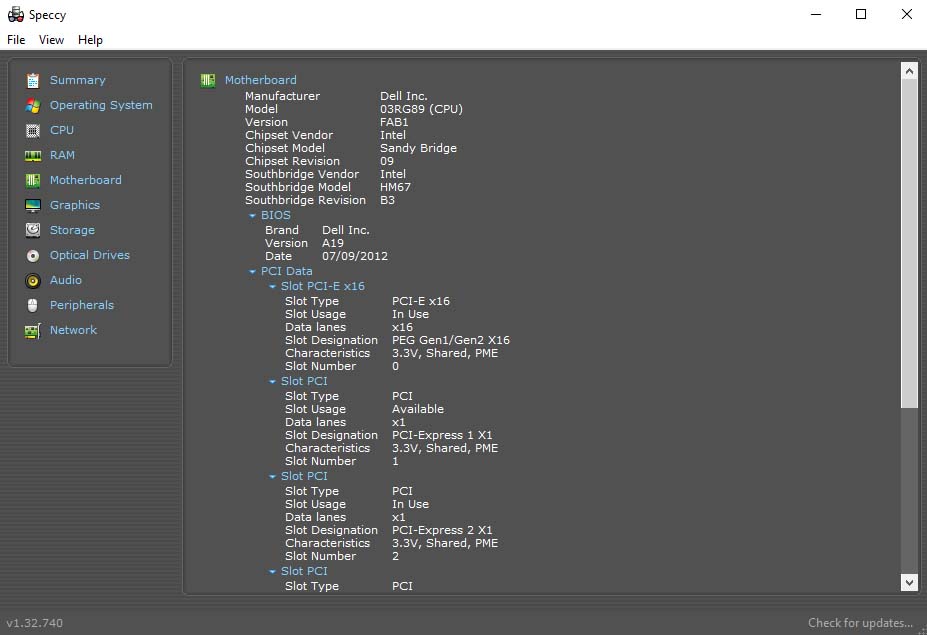This screenshot has width=927, height=635.
Task: Maximize the Speccy window
Action: click(861, 14)
